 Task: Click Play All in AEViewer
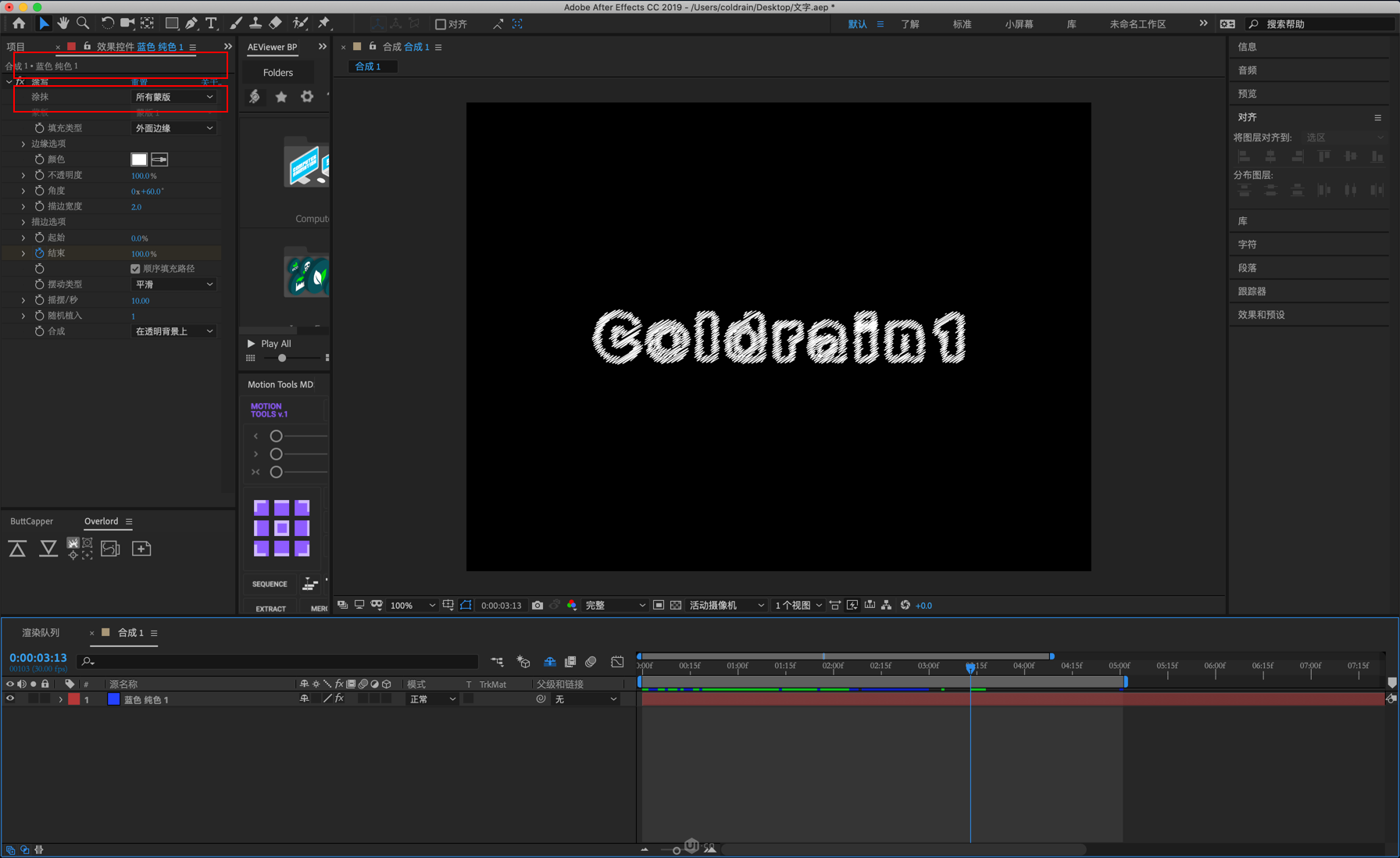click(x=270, y=344)
